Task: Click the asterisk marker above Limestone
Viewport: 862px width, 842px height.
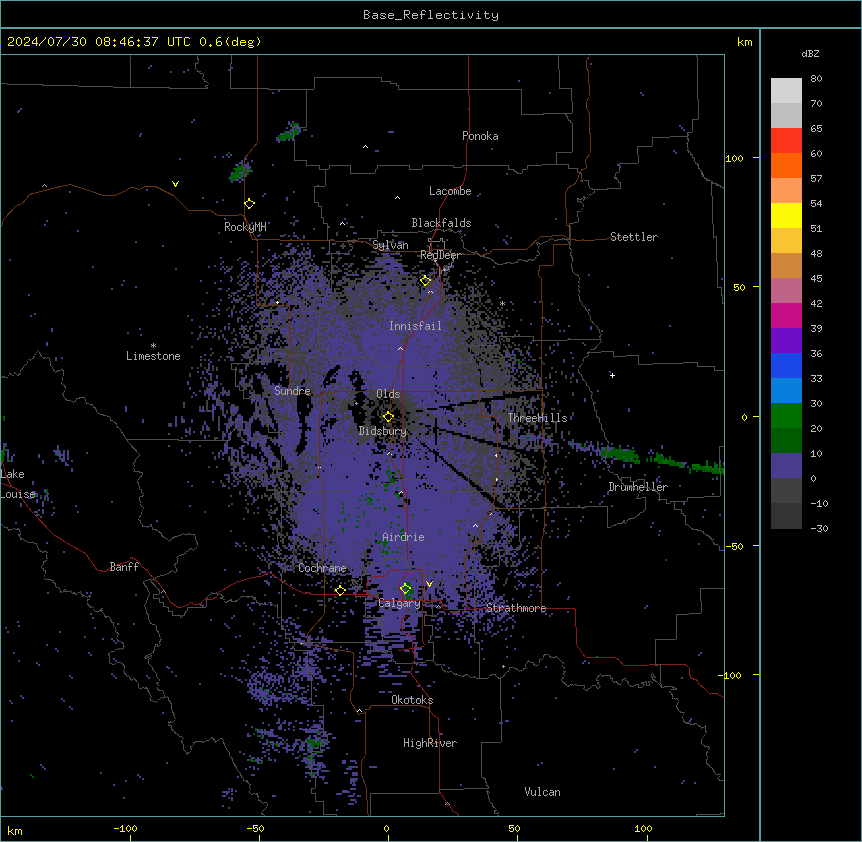Action: tap(153, 346)
